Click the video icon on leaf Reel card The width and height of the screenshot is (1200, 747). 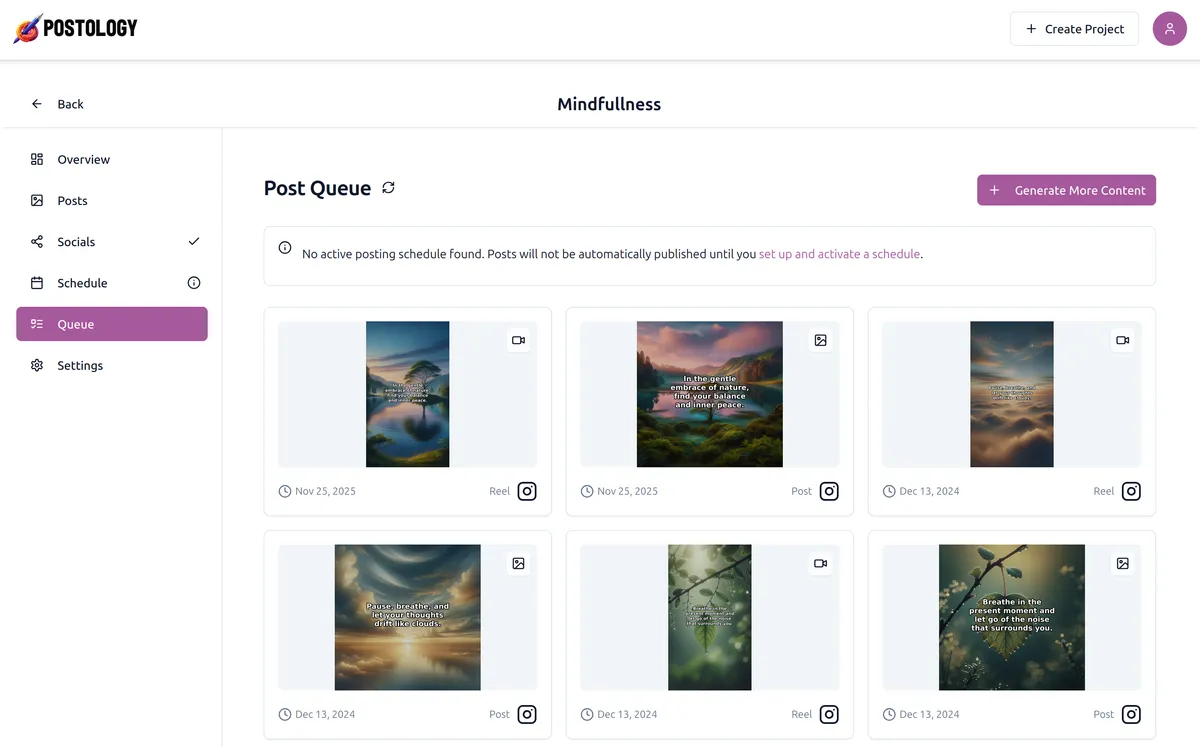820,563
